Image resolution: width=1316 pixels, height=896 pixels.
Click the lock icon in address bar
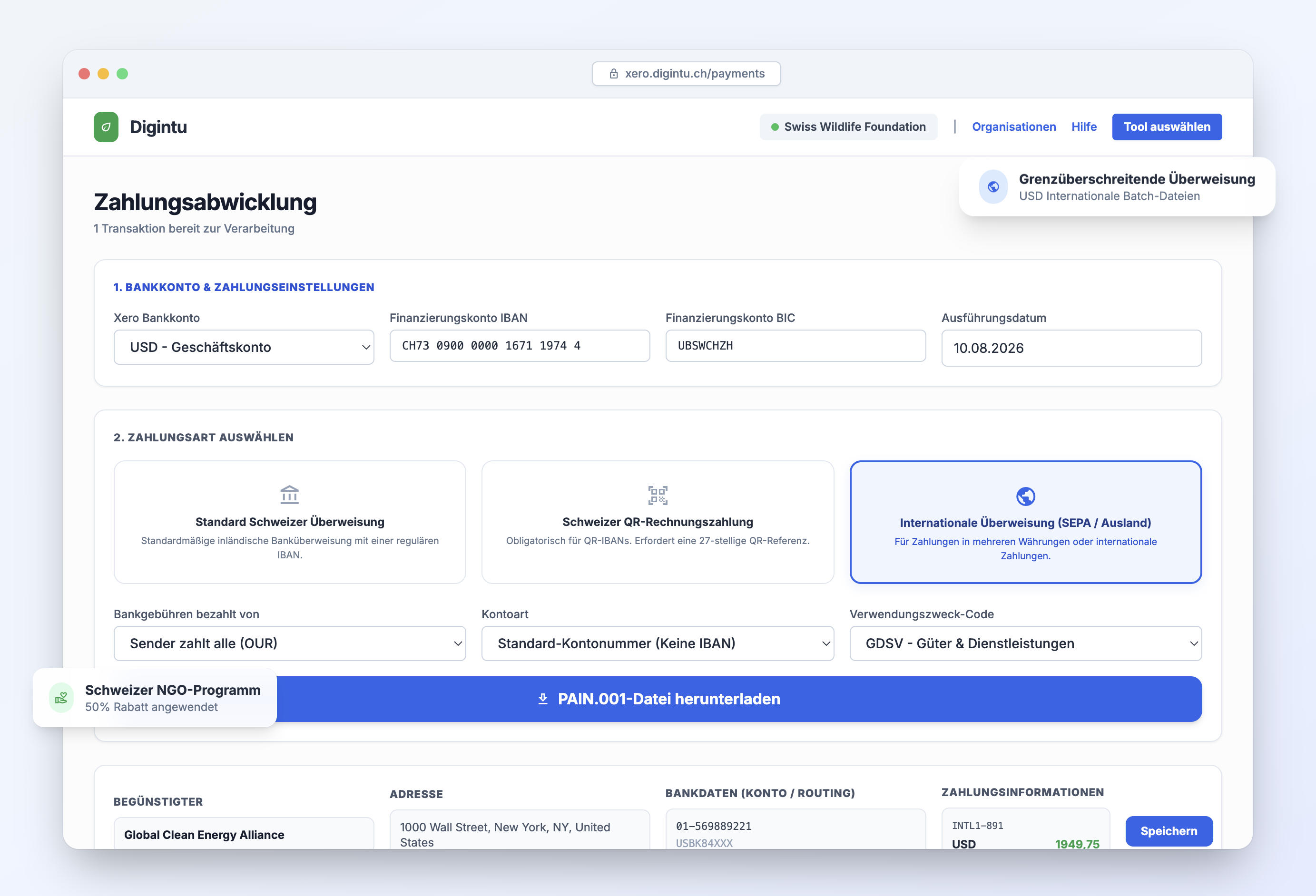pyautogui.click(x=613, y=74)
